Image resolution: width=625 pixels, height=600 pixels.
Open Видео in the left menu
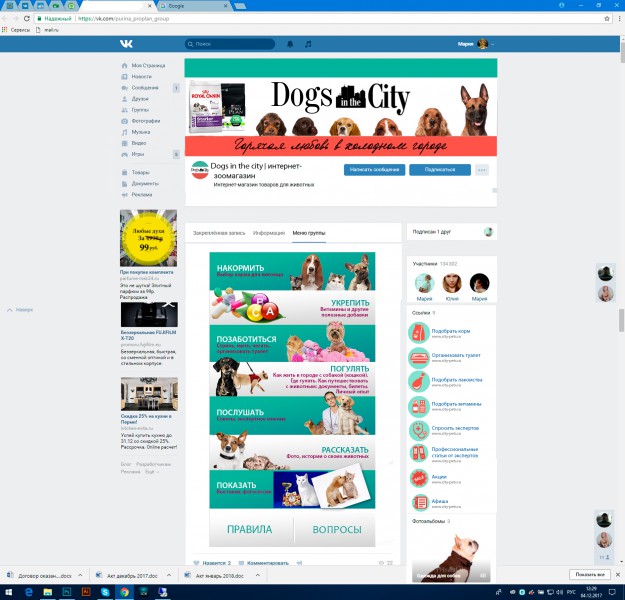(x=134, y=143)
